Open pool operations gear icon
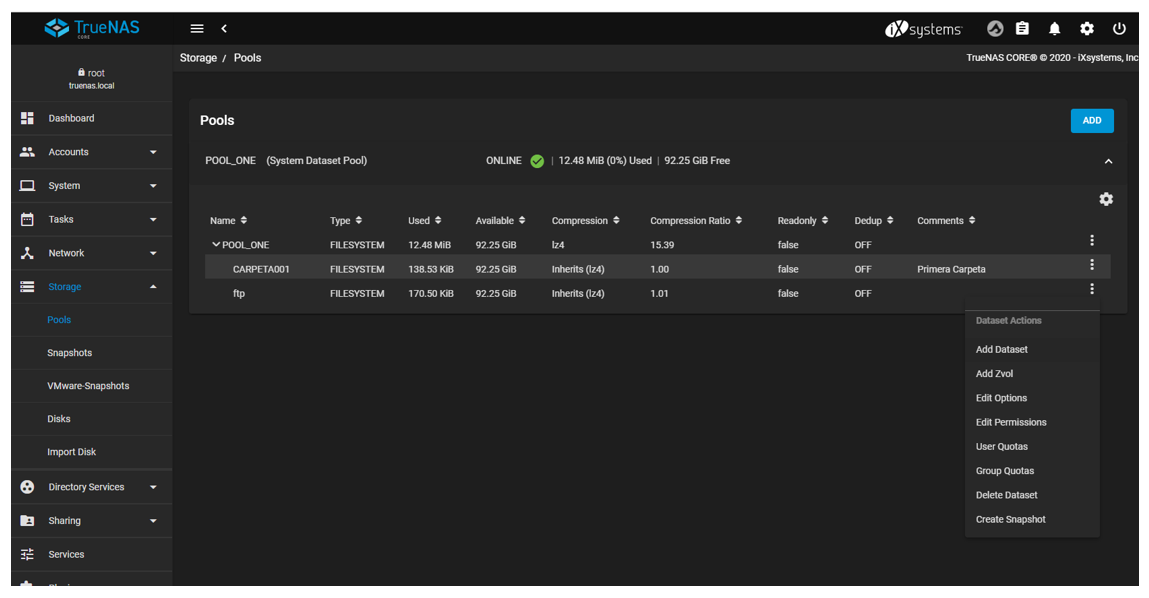The image size is (1149, 598). (x=1106, y=199)
